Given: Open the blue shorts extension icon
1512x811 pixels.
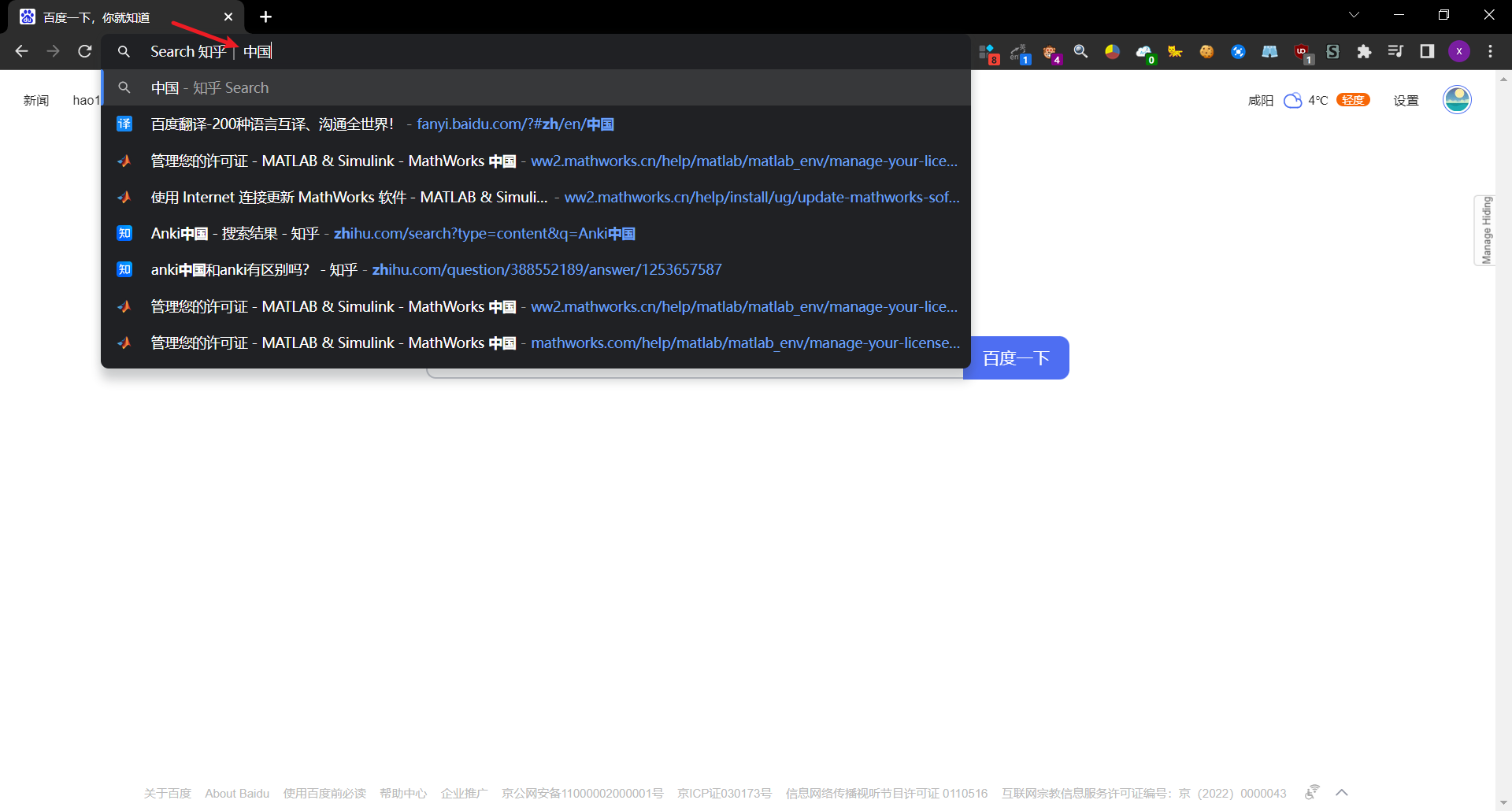Looking at the screenshot, I should click(1269, 51).
